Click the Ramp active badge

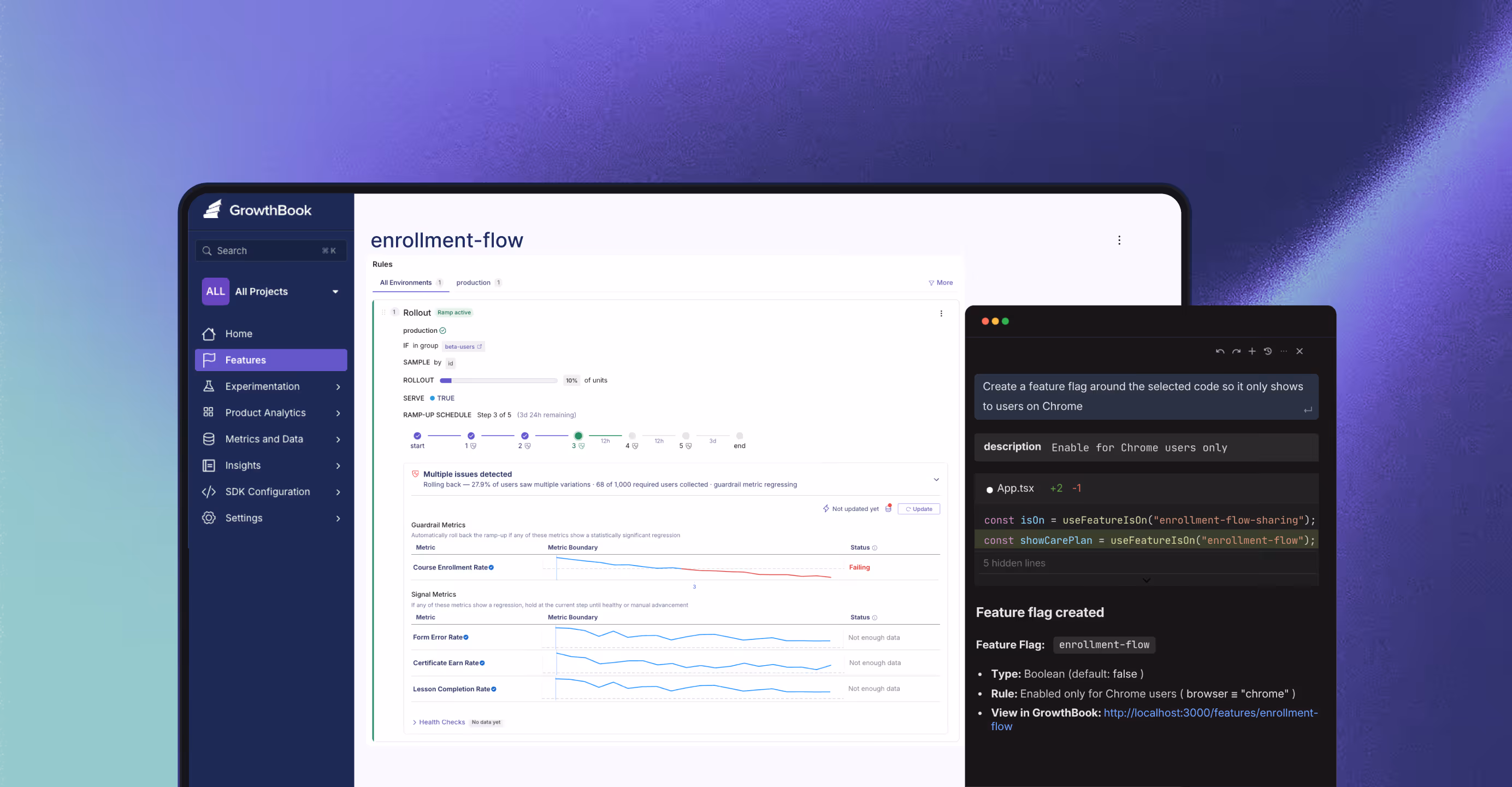pyautogui.click(x=454, y=313)
